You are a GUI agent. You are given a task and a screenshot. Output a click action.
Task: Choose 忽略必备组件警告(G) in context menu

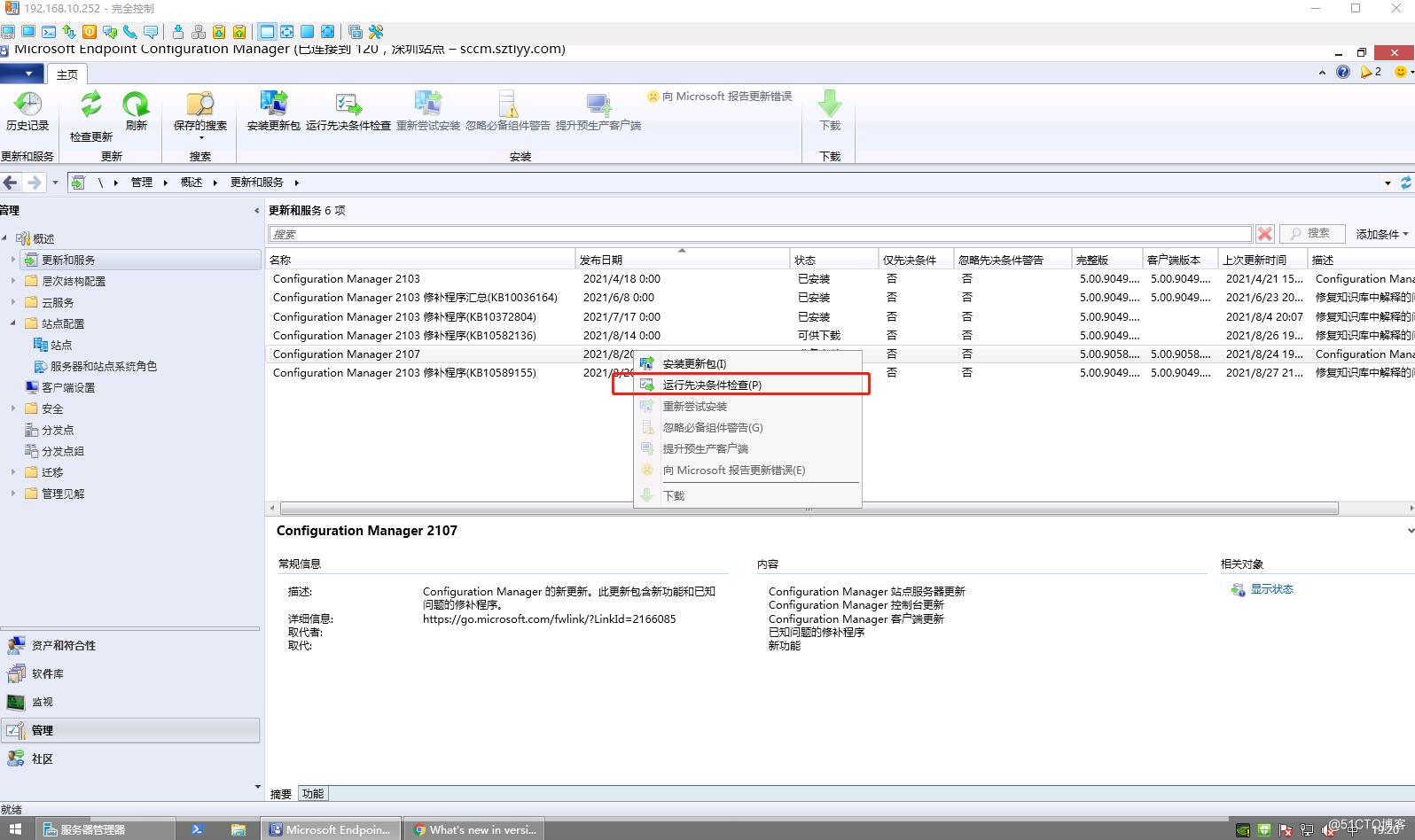coord(747,427)
